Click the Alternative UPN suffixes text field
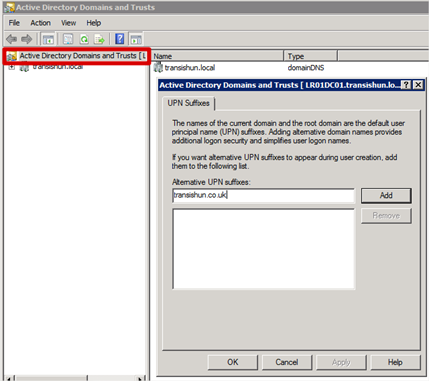Viewport: 429px width, 381px height. (x=263, y=195)
